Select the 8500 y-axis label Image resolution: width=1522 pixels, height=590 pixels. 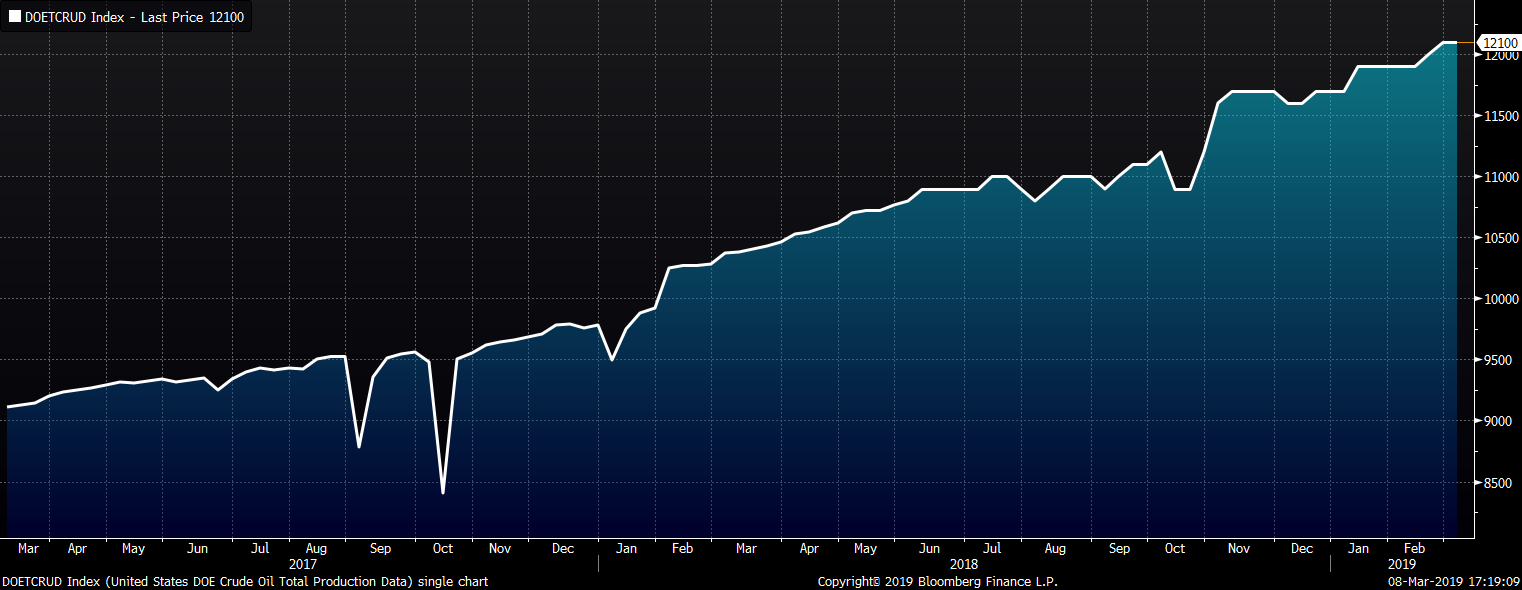point(1497,483)
